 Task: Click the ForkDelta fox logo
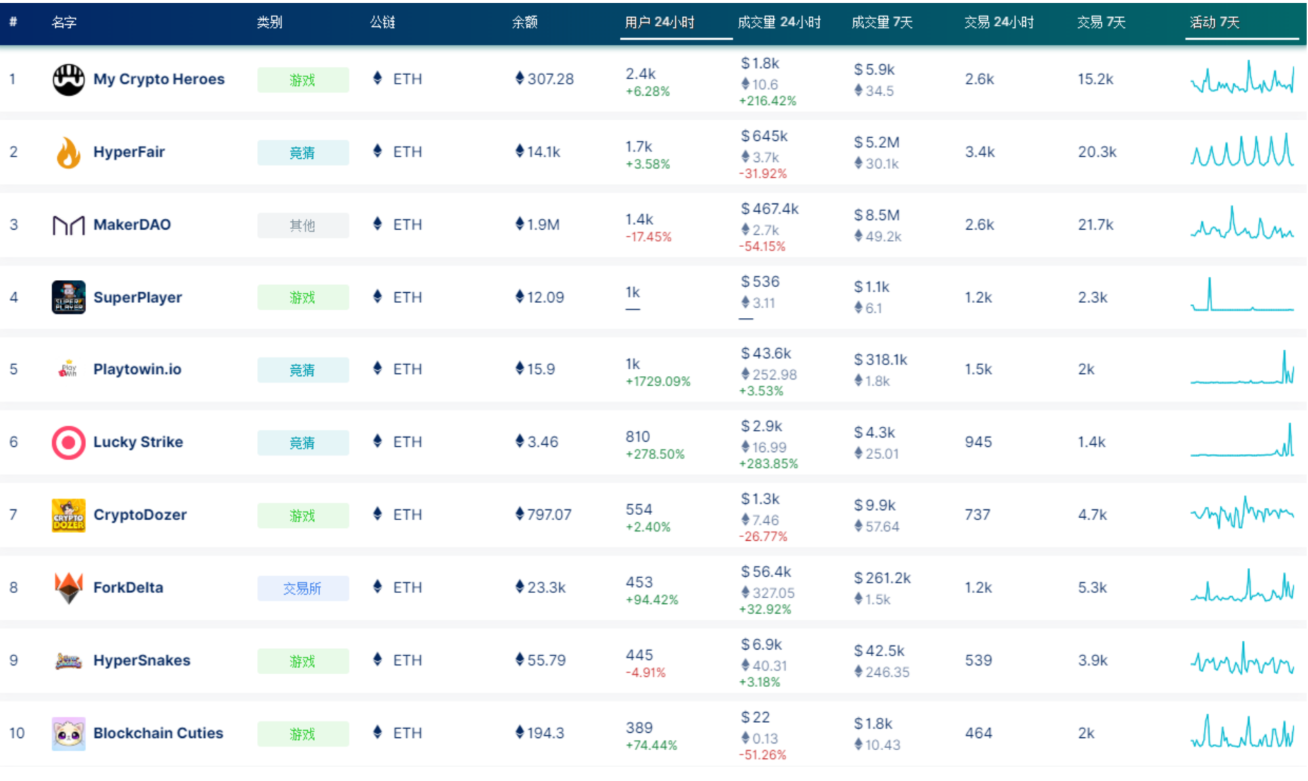tap(68, 587)
